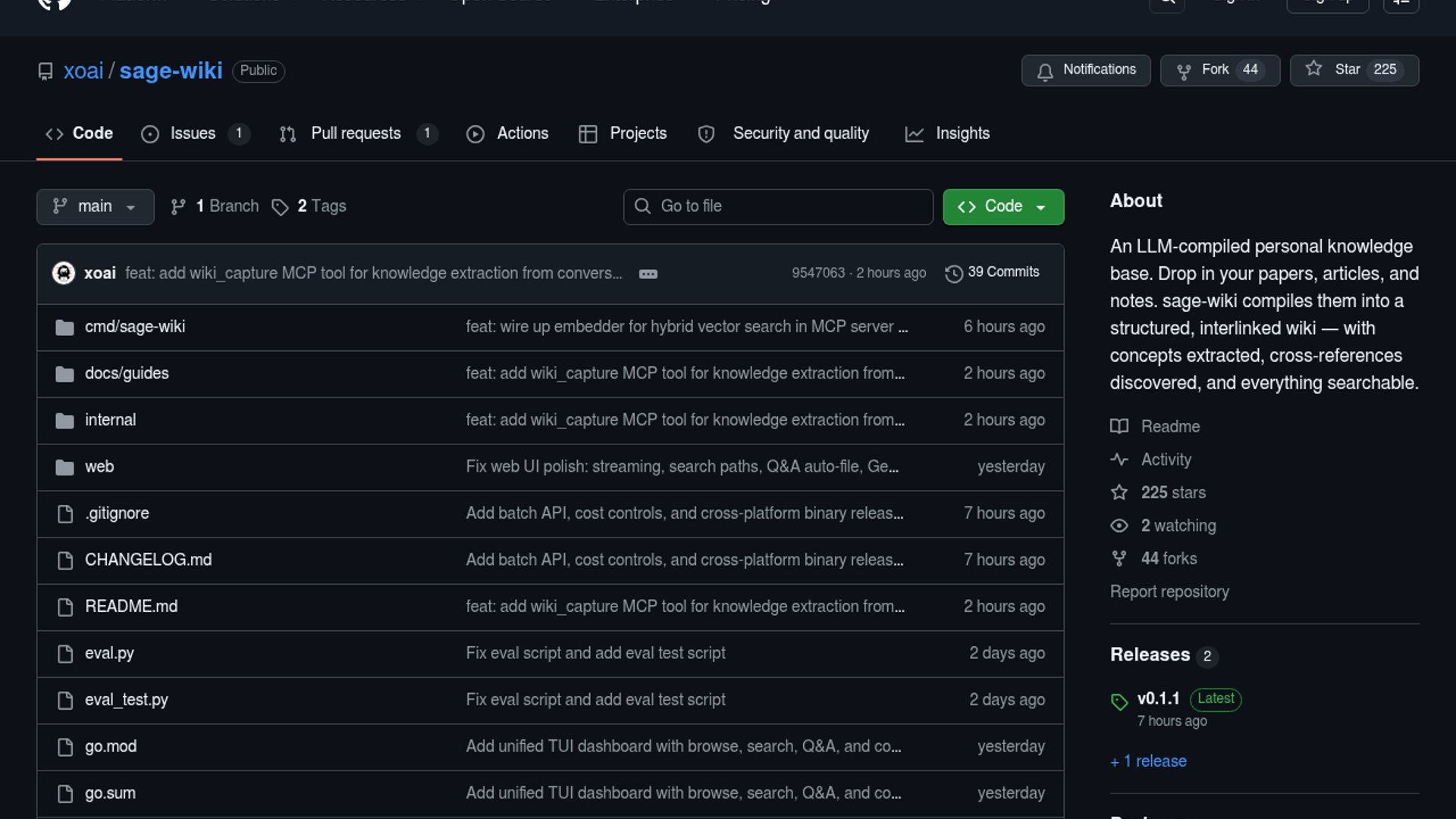
Task: Click the 39 Commits history icon
Action: click(x=954, y=273)
